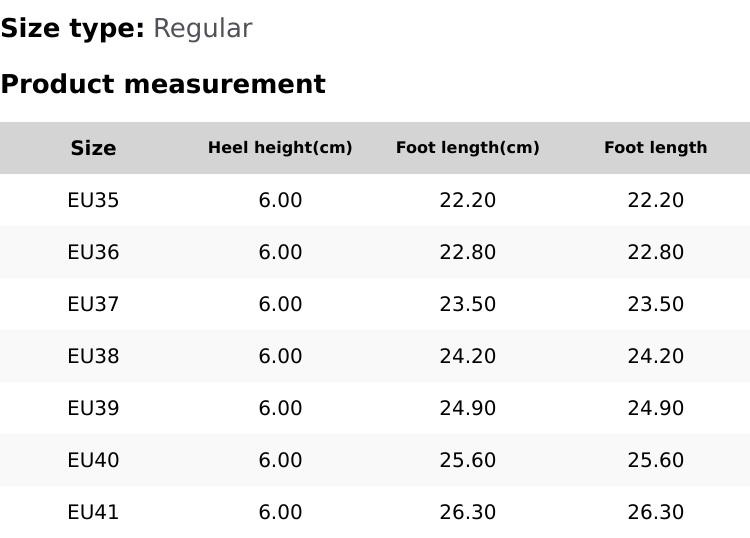Image resolution: width=750 pixels, height=538 pixels.
Task: Select the EU40 size cell
Action: 93,460
